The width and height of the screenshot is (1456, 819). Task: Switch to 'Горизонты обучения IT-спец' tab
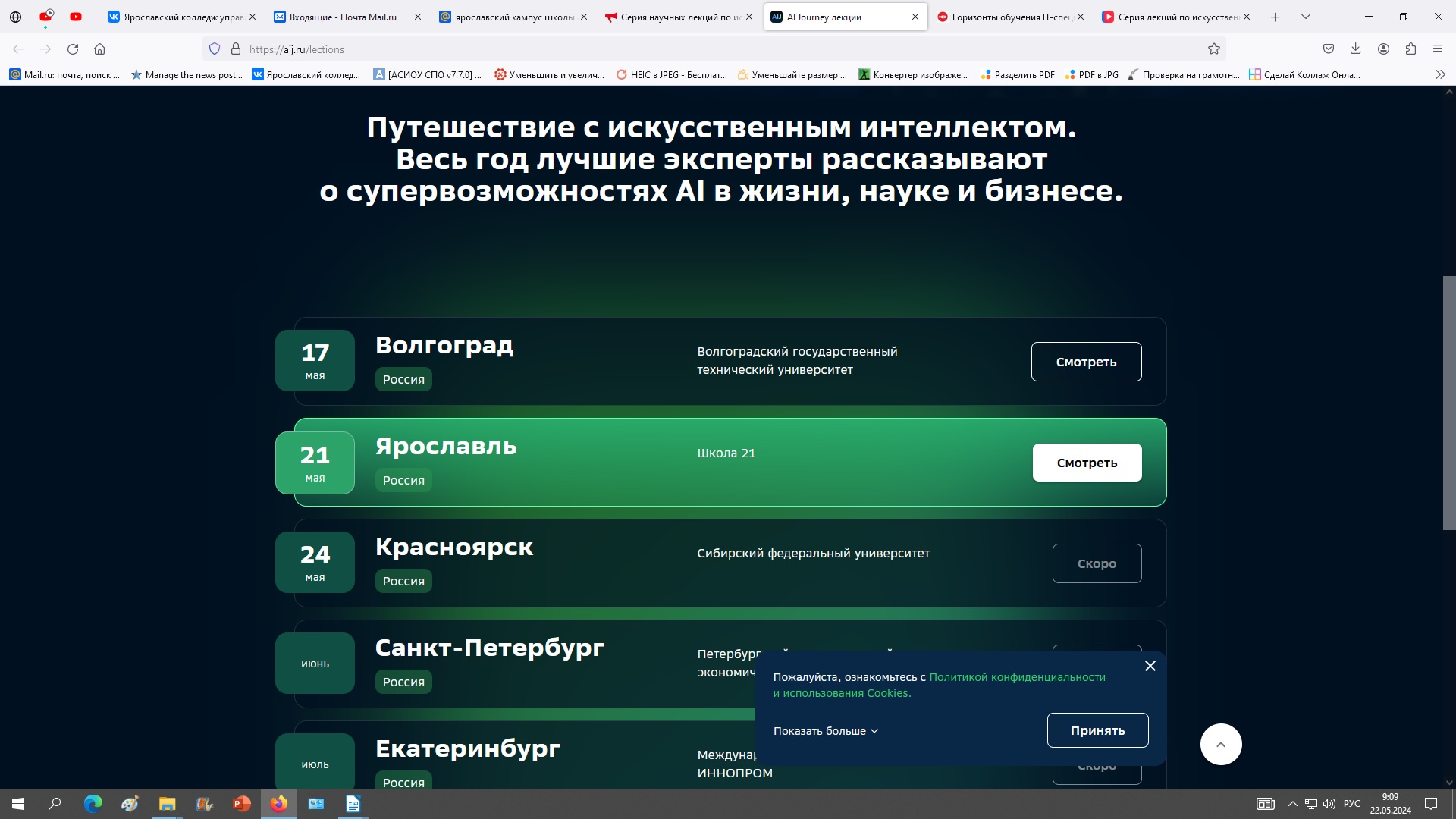coord(1005,17)
